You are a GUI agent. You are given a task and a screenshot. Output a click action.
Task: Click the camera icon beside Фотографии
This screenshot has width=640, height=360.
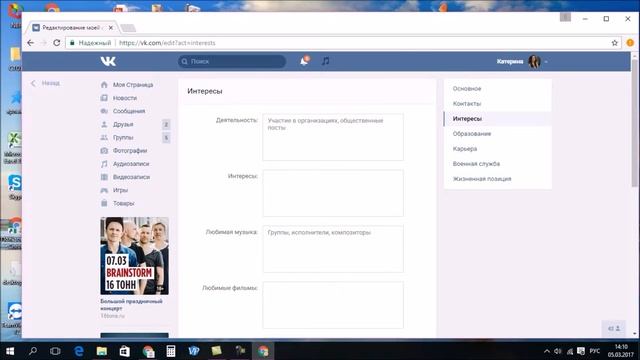coord(104,151)
